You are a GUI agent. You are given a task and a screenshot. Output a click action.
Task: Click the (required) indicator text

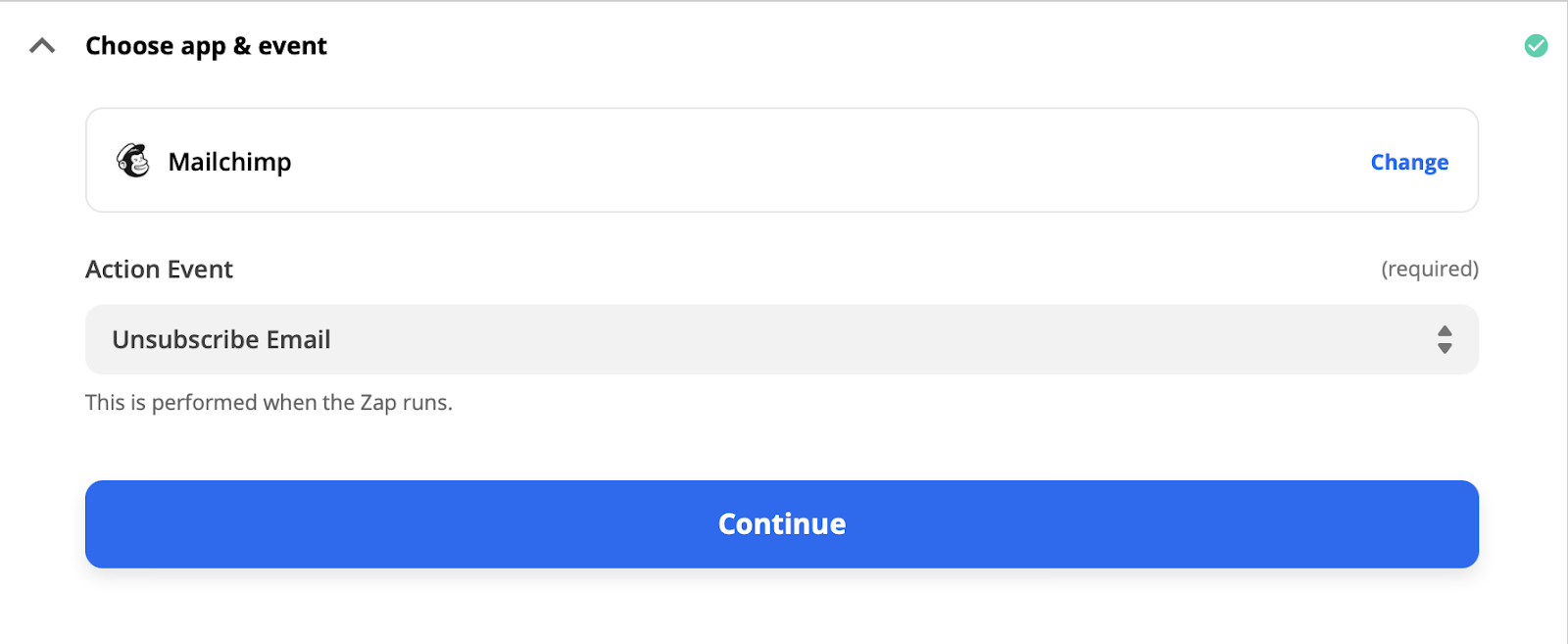(1429, 269)
